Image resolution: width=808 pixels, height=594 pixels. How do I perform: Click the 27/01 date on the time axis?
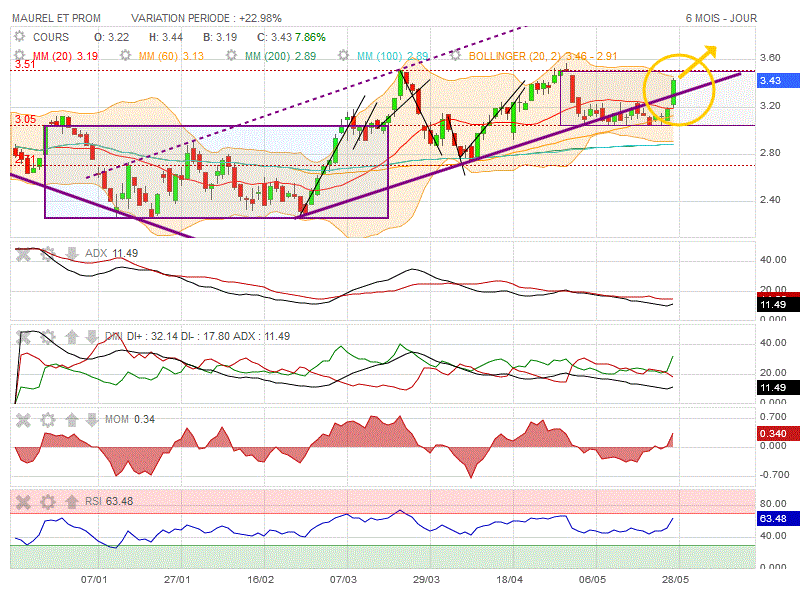tap(177, 580)
